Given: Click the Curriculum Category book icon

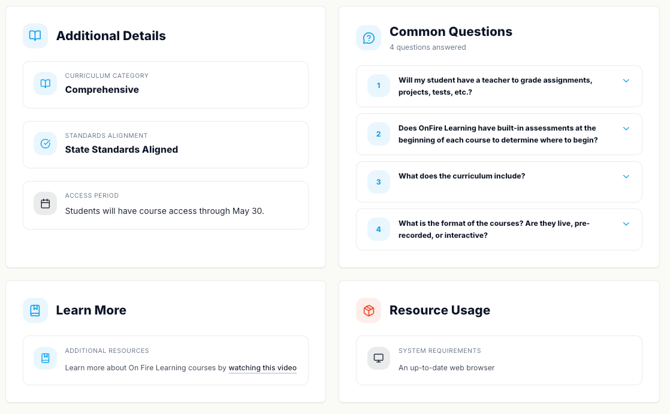Looking at the screenshot, I should (45, 84).
